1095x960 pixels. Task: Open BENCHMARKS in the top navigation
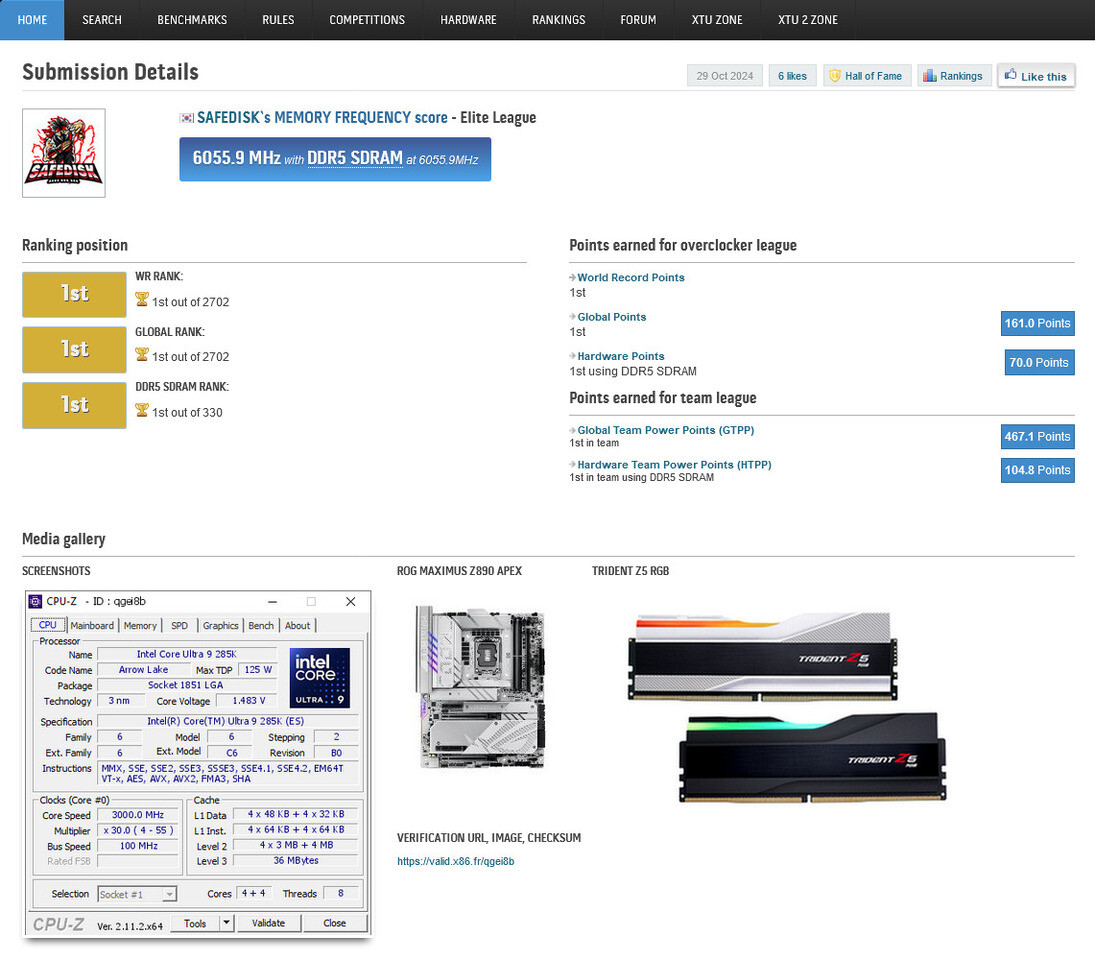tap(192, 19)
